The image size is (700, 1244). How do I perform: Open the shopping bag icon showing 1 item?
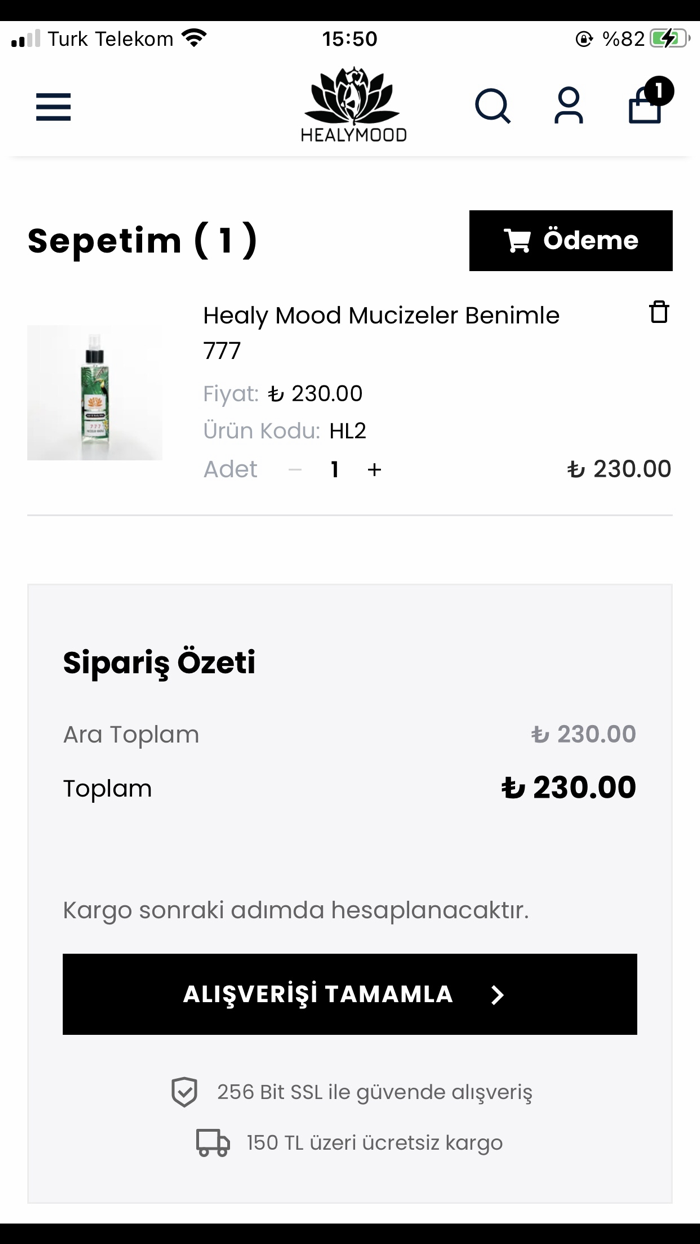[644, 108]
